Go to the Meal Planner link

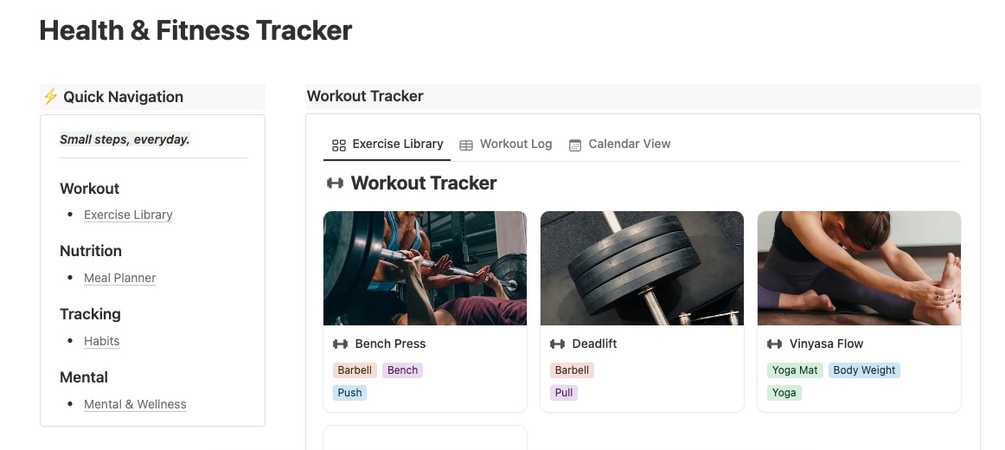tap(120, 278)
